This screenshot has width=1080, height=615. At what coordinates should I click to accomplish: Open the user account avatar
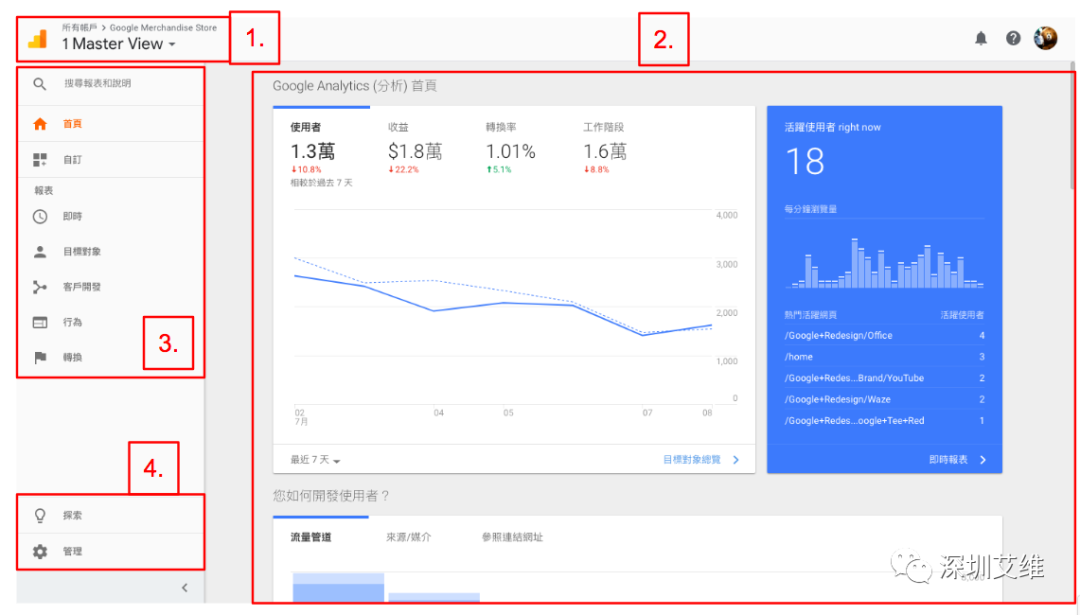[x=1046, y=38]
